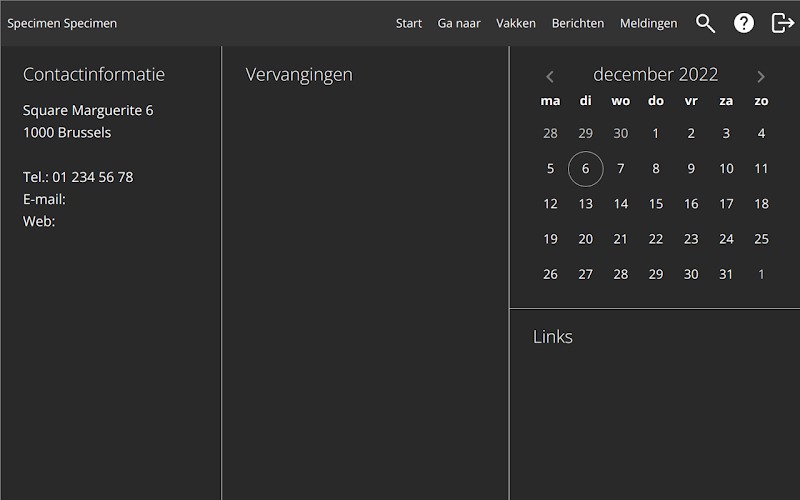Select 15 December in the calendar
Image resolution: width=800 pixels, height=500 pixels.
[656, 204]
